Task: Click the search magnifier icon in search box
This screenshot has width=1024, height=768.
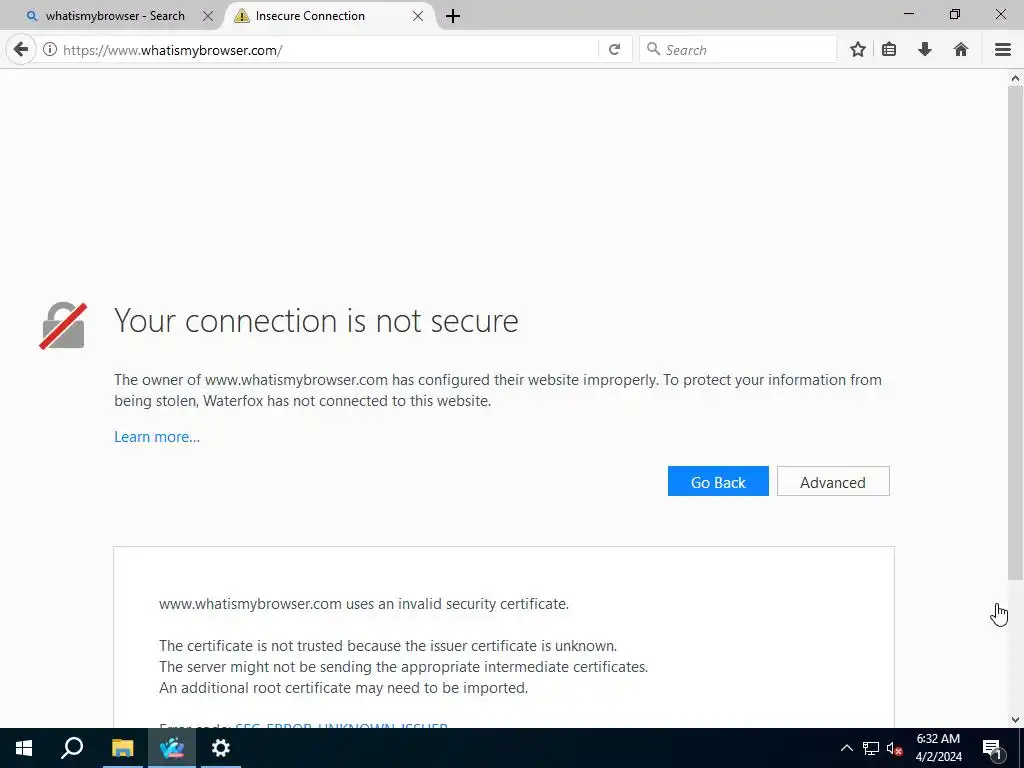Action: pos(653,49)
